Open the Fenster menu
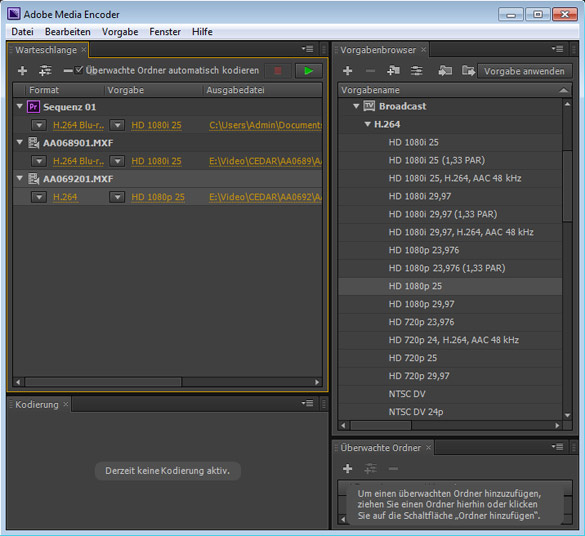 [x=165, y=32]
